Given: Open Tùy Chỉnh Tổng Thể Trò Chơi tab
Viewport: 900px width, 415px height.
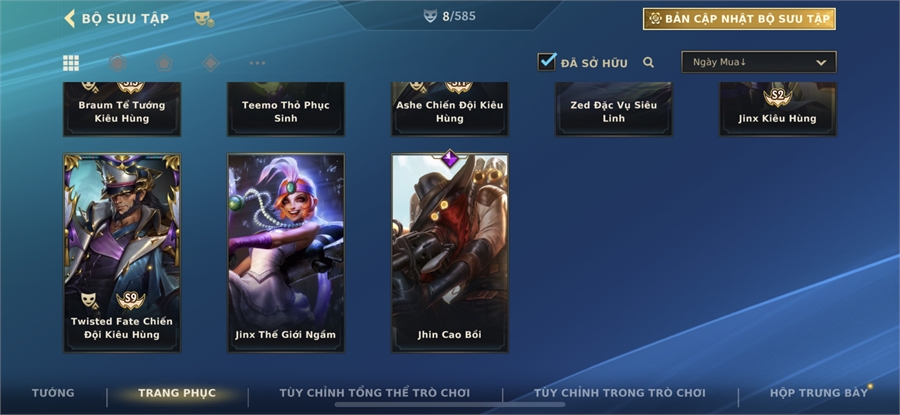Looking at the screenshot, I should [375, 393].
